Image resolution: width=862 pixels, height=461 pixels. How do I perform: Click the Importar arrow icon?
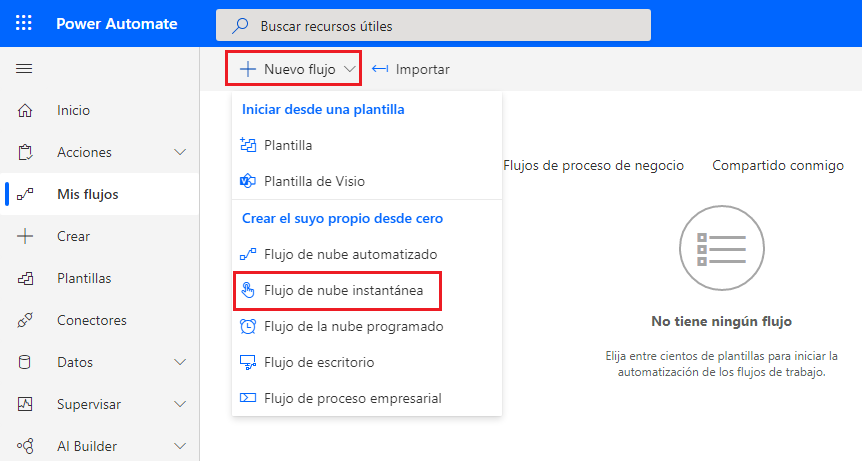point(380,69)
